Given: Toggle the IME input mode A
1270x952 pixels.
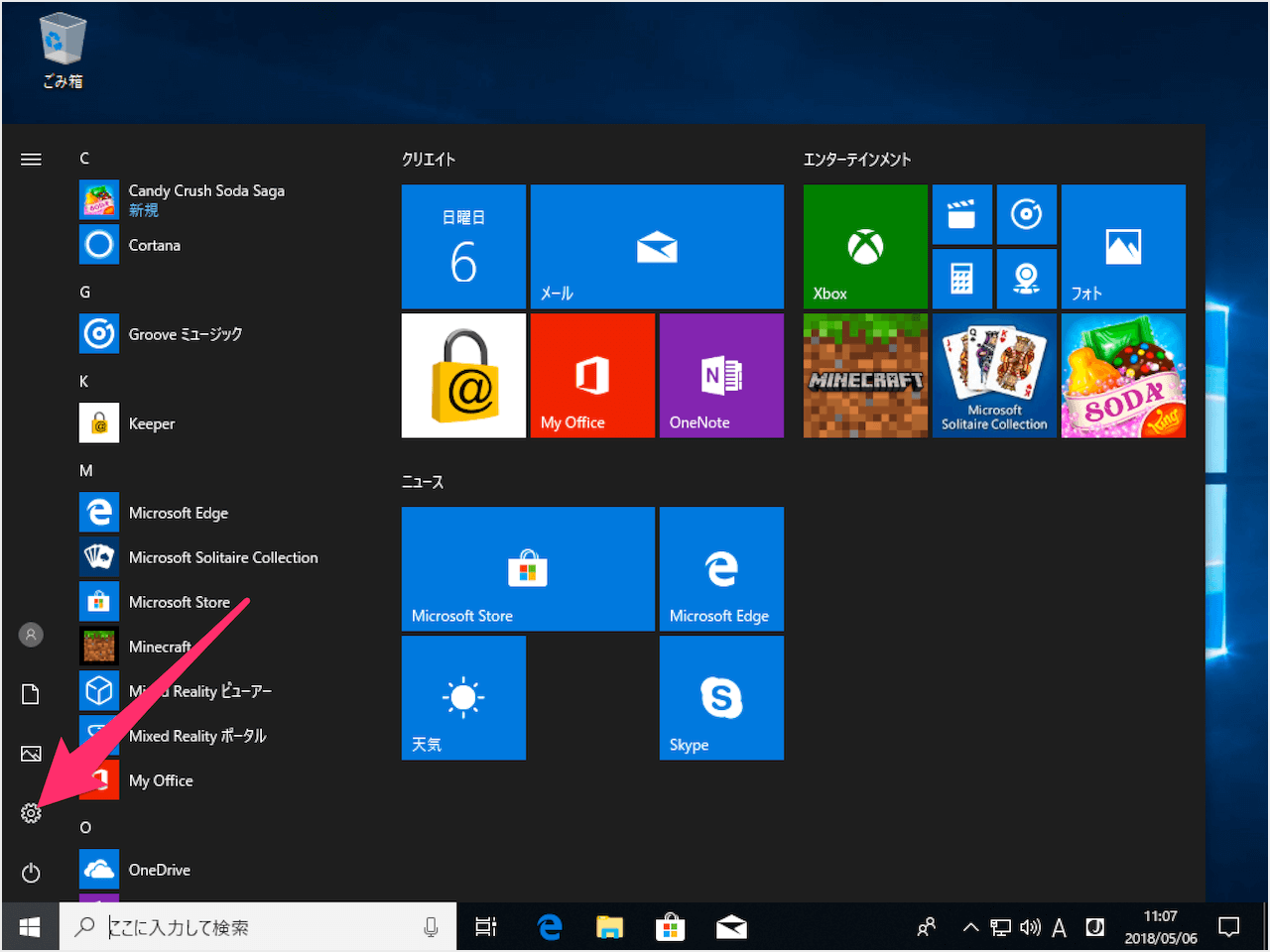Looking at the screenshot, I should click(1059, 927).
